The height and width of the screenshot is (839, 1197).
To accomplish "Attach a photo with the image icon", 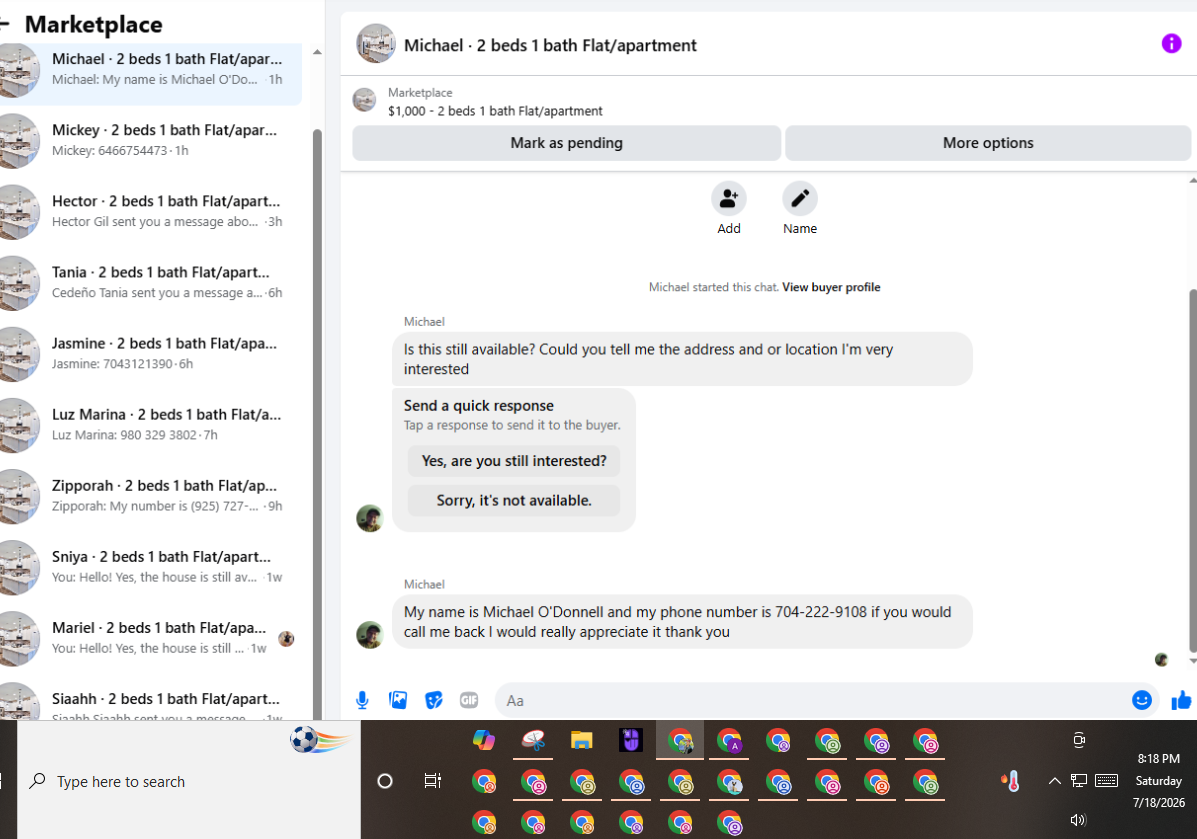I will [x=398, y=700].
